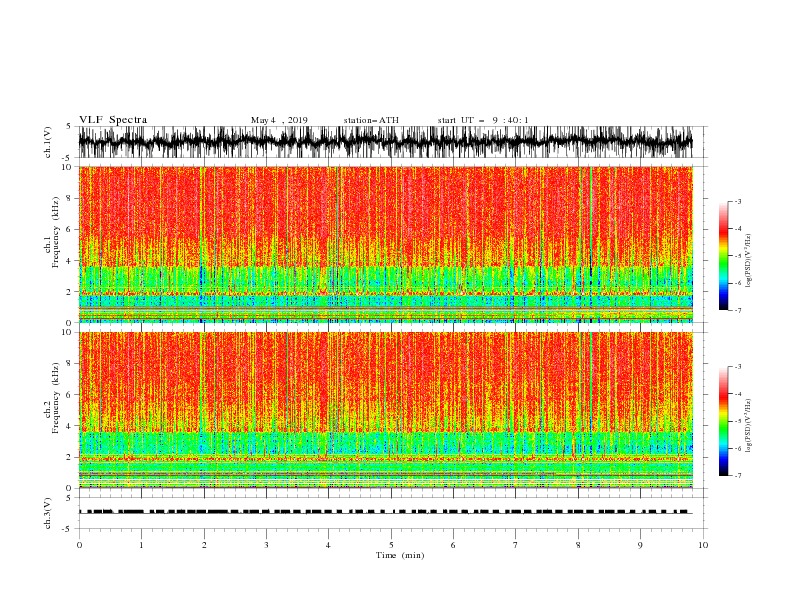Click the "station=ATH" header label
The image size is (792, 612).
tap(371, 120)
